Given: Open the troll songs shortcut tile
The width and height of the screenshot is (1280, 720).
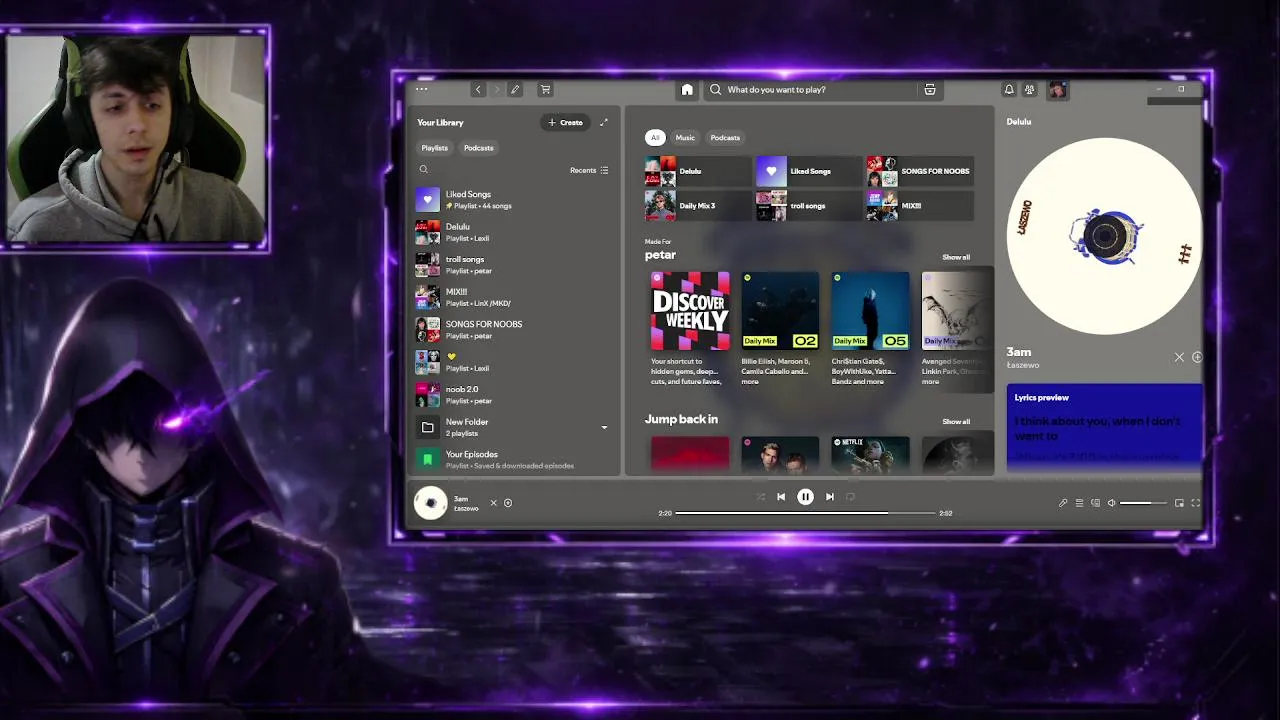Looking at the screenshot, I should coord(808,206).
